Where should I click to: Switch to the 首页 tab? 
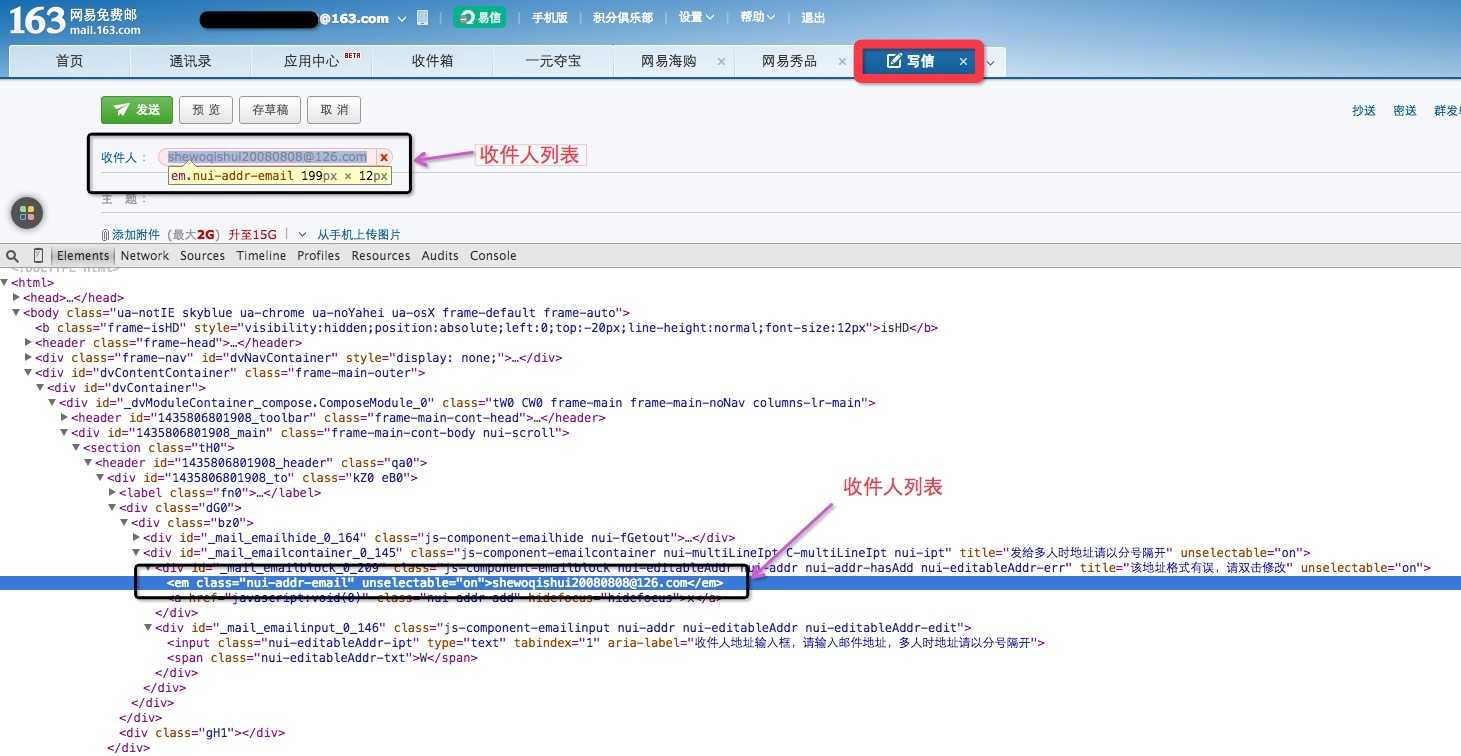click(x=70, y=61)
